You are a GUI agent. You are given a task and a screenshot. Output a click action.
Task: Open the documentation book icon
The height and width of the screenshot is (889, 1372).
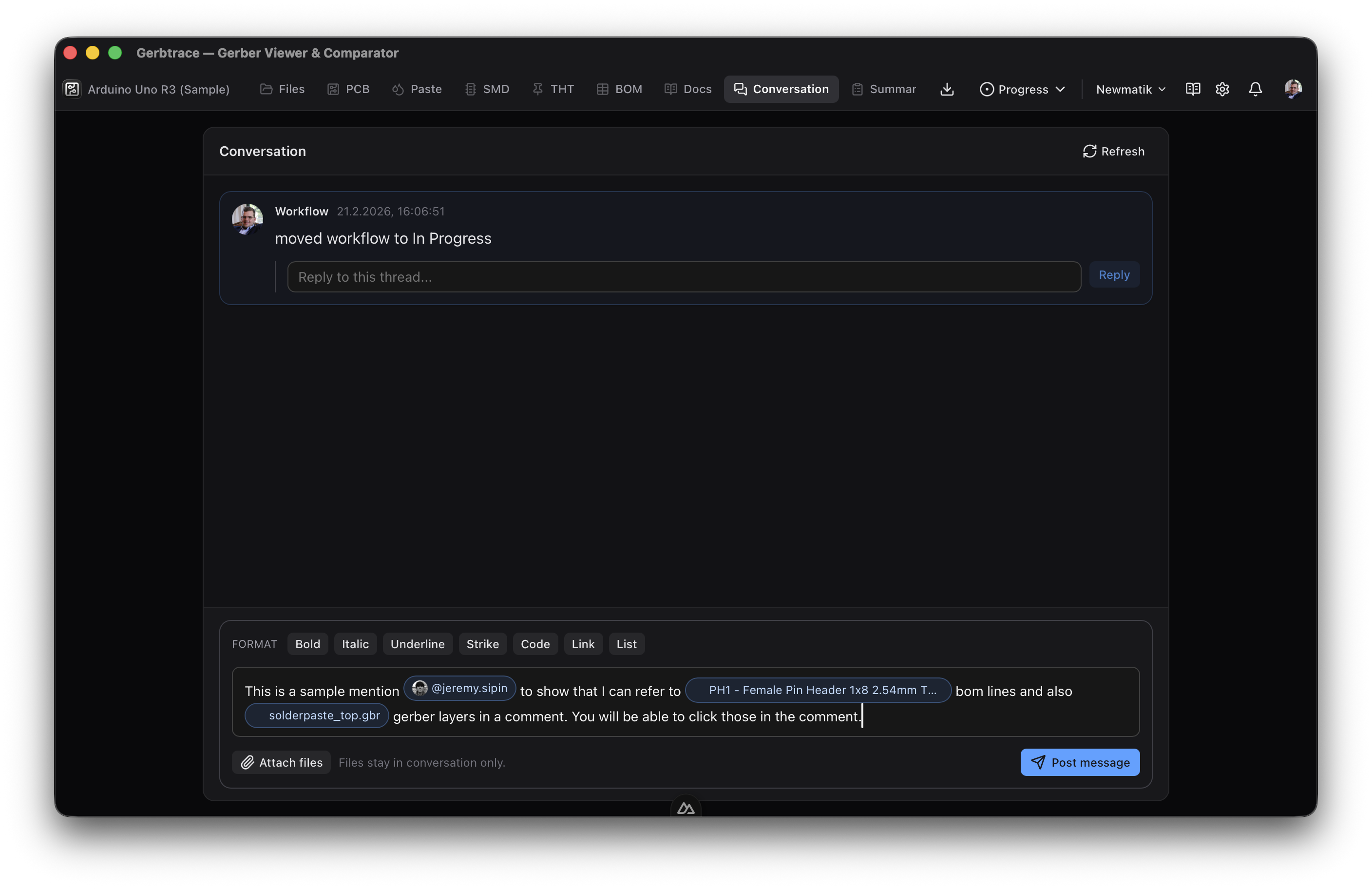(1193, 89)
